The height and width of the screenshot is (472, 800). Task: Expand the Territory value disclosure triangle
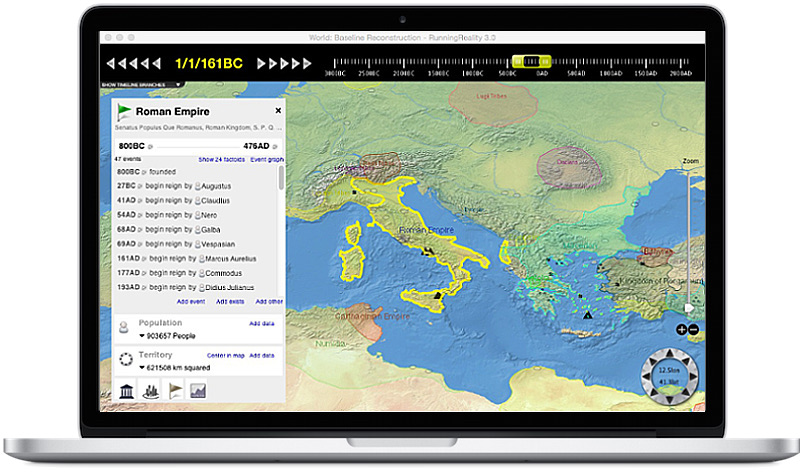pos(143,367)
